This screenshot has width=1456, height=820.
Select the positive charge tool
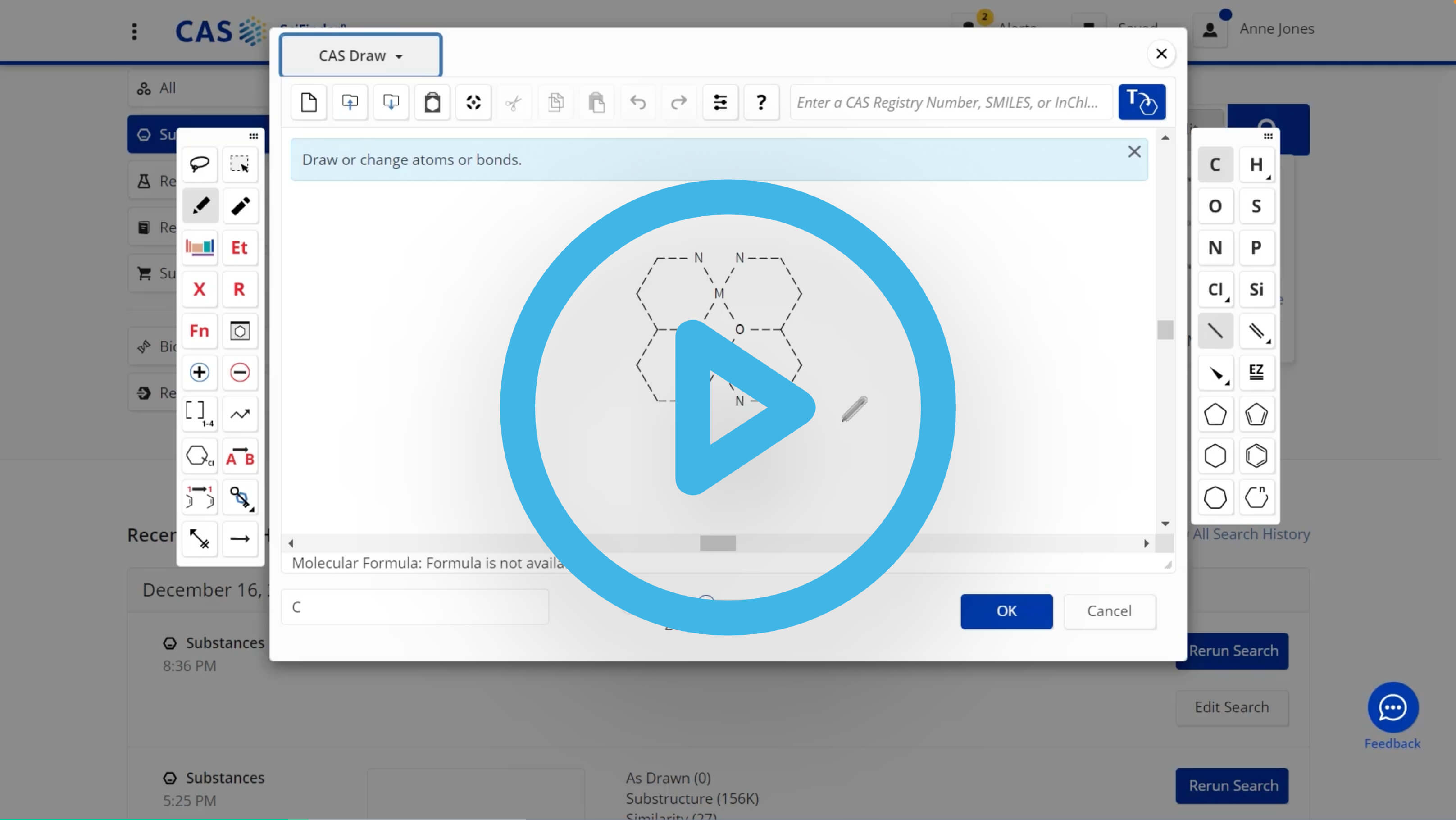click(x=200, y=373)
